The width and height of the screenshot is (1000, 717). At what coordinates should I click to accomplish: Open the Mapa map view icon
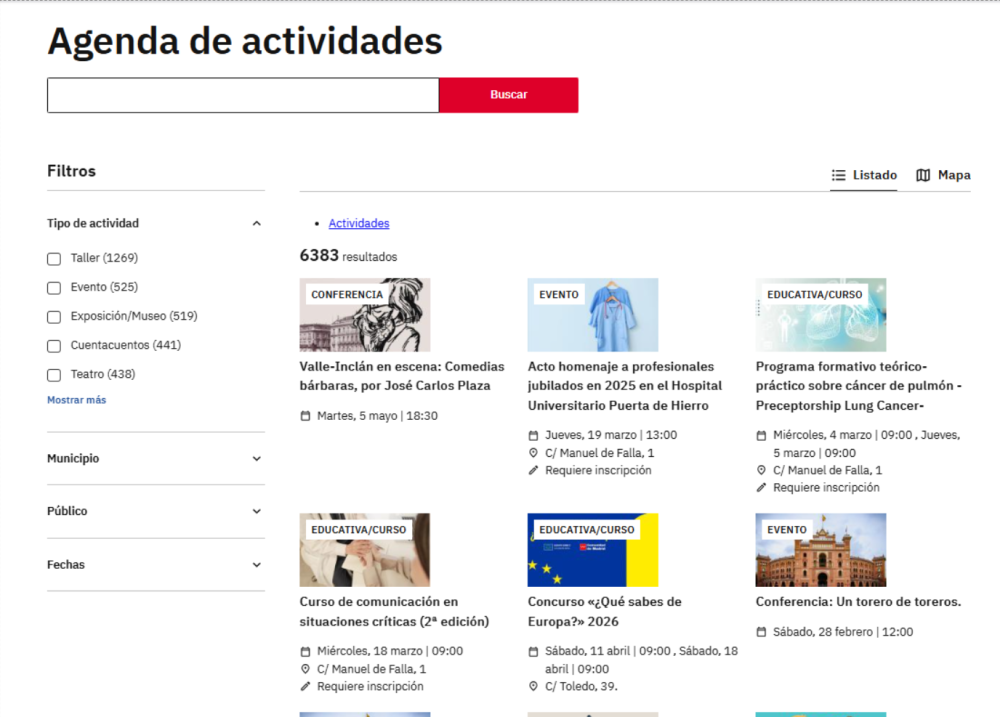pyautogui.click(x=922, y=174)
